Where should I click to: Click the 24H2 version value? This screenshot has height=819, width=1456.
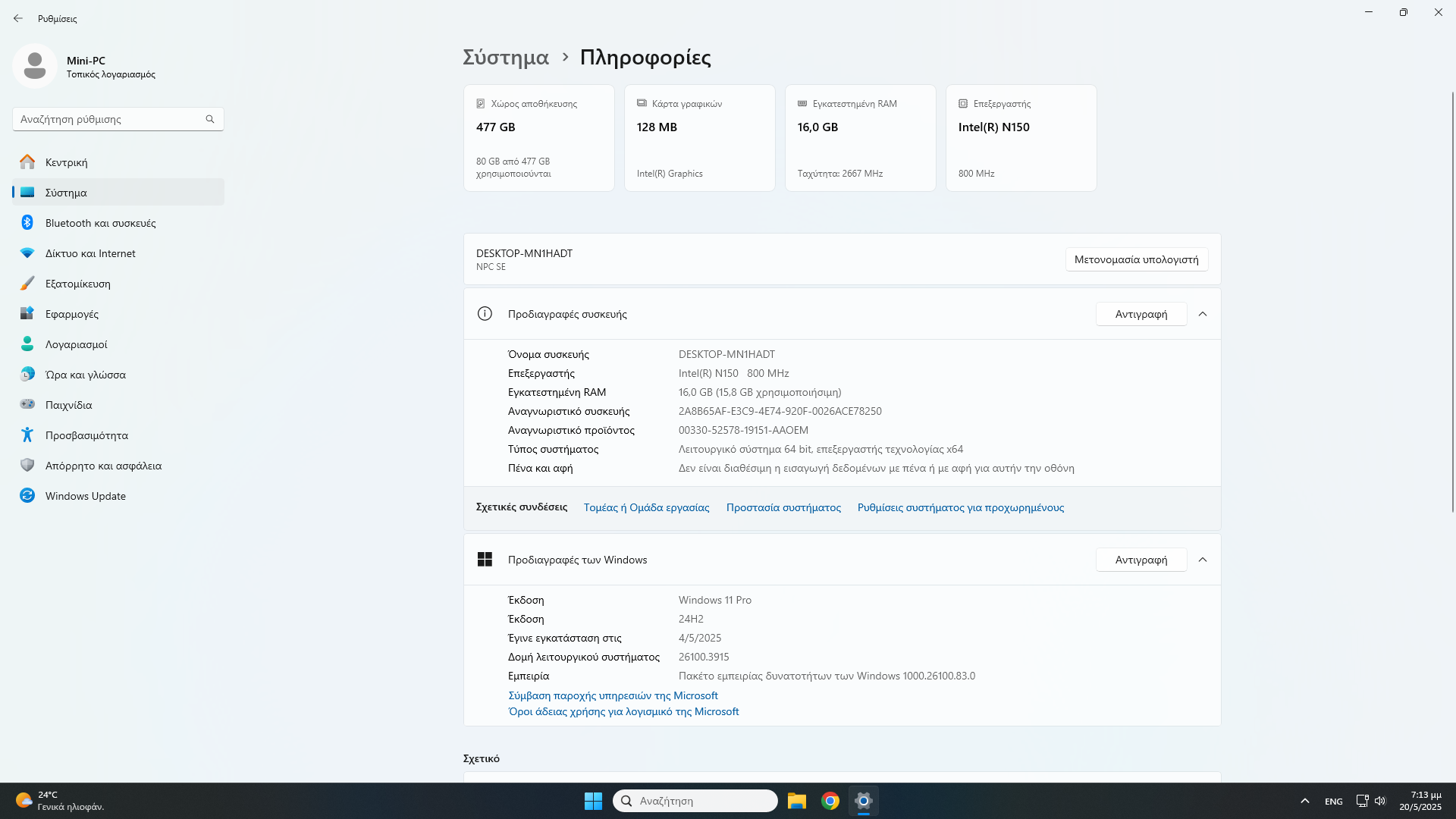point(691,619)
